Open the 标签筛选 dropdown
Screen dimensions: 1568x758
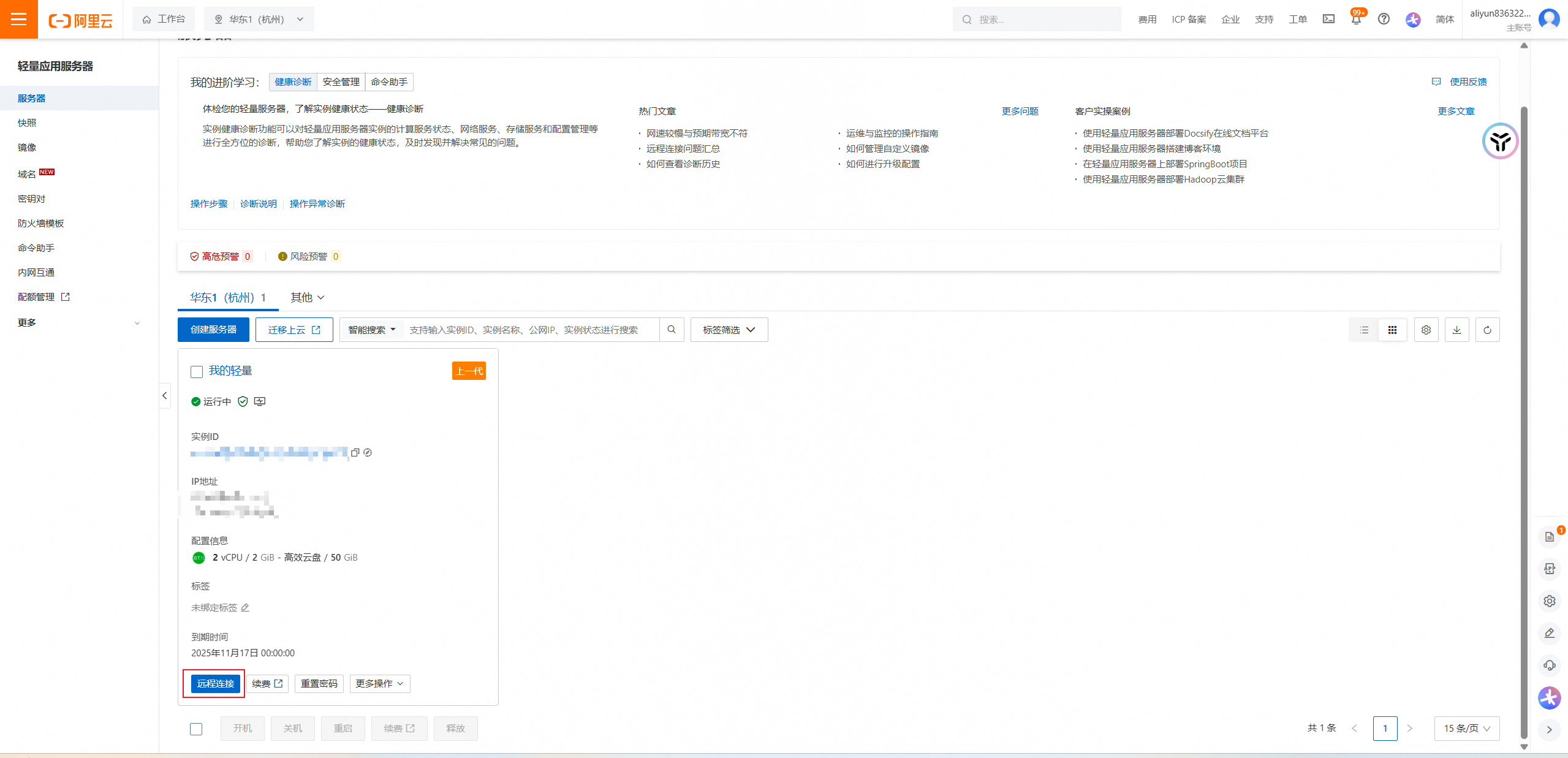pyautogui.click(x=729, y=330)
